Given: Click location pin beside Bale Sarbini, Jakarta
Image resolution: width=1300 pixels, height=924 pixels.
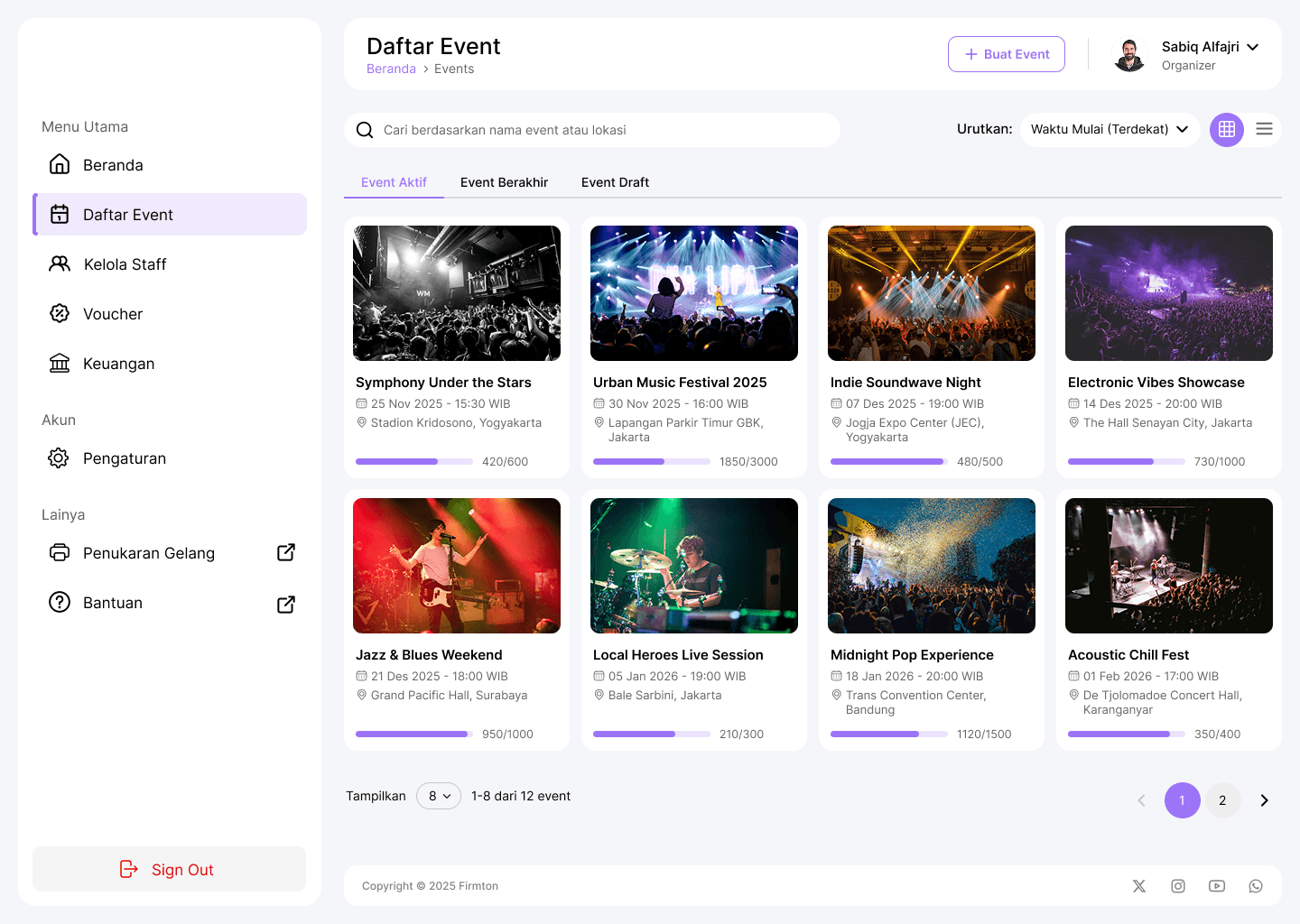Looking at the screenshot, I should 599,695.
